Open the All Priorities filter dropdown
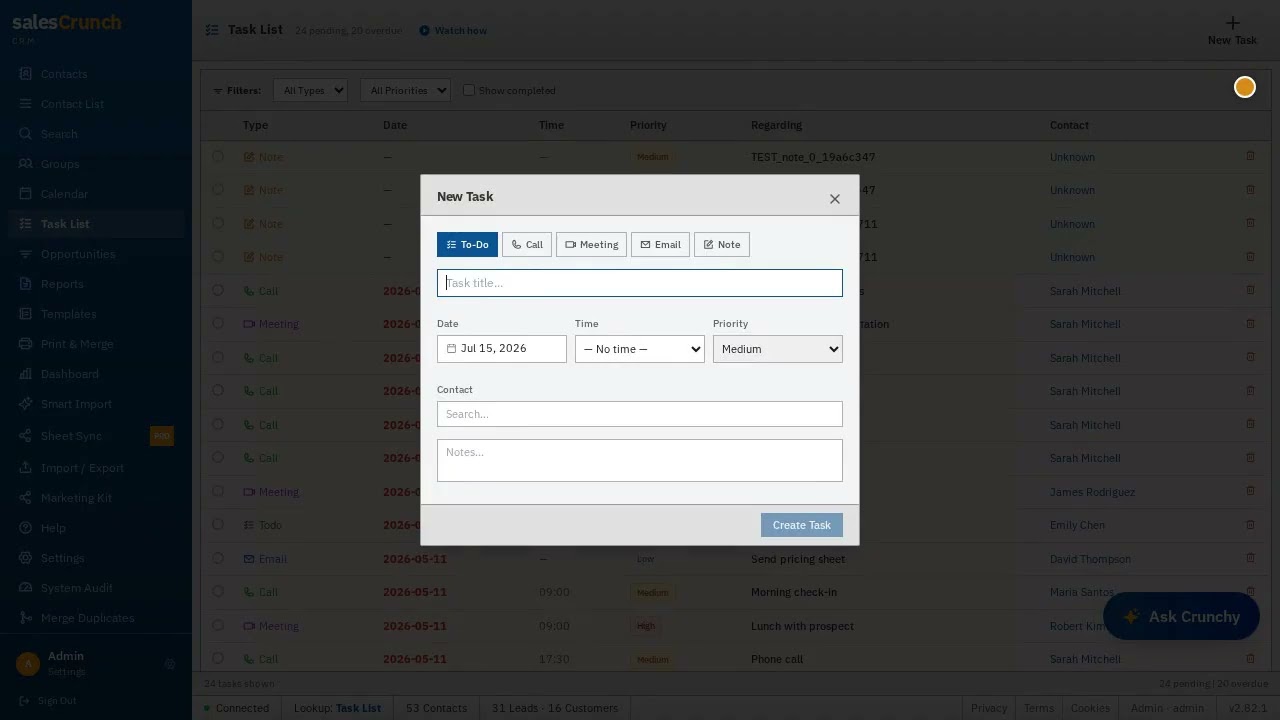1280x720 pixels. tap(406, 90)
